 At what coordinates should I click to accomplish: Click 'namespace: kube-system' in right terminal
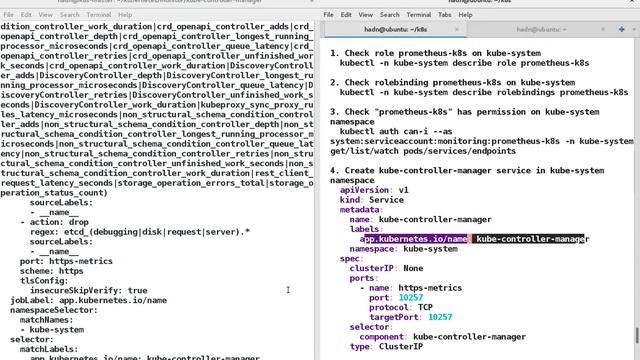(x=404, y=249)
